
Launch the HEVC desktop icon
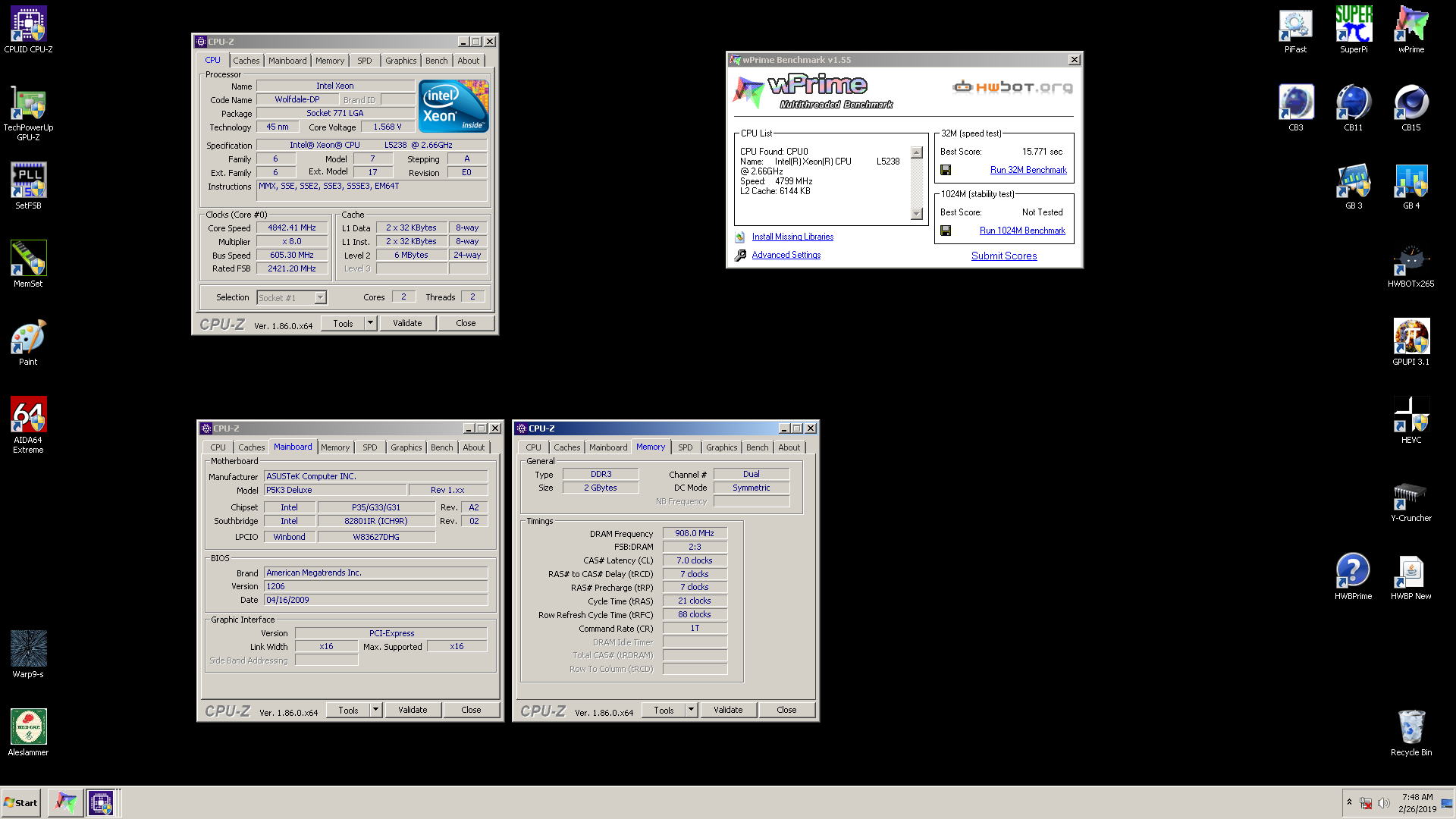coord(1411,420)
